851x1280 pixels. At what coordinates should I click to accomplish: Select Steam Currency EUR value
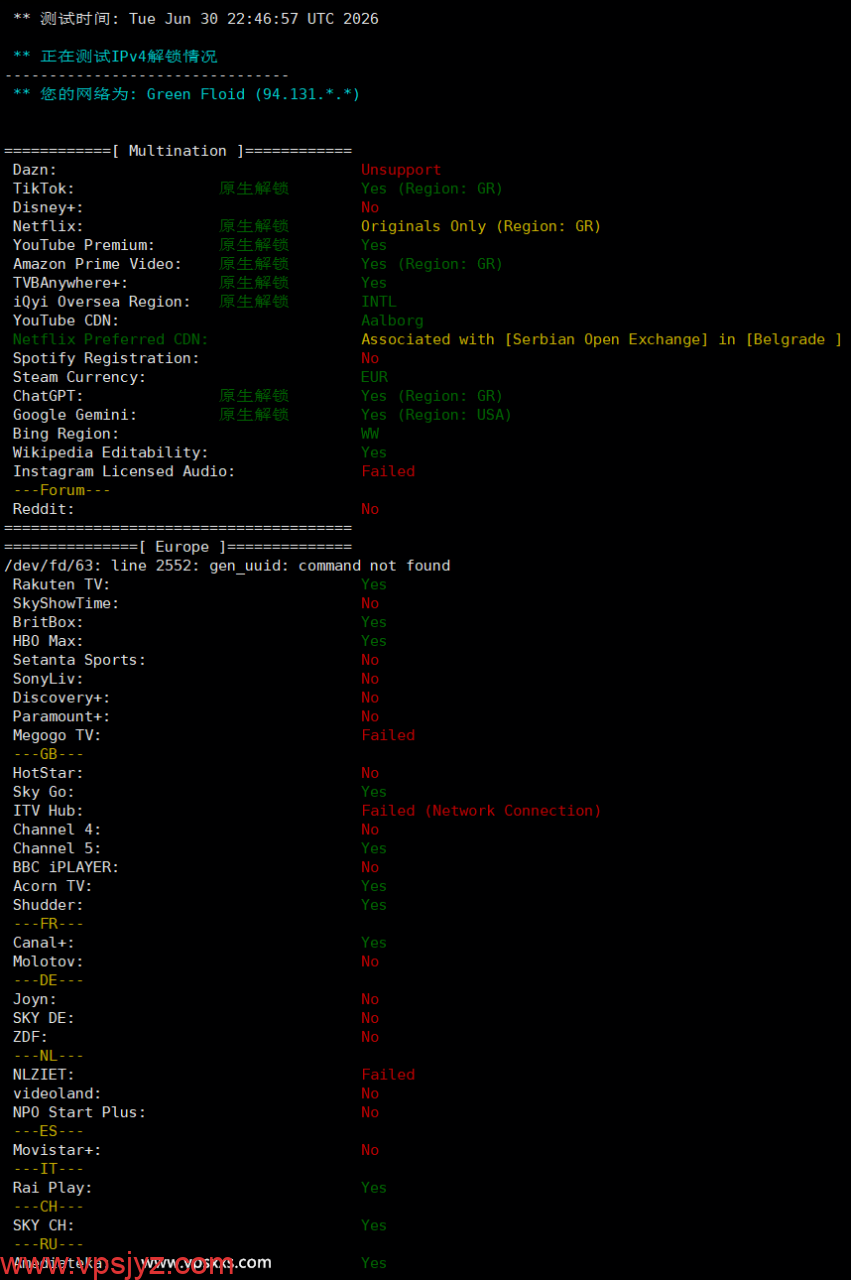pyautogui.click(x=374, y=378)
